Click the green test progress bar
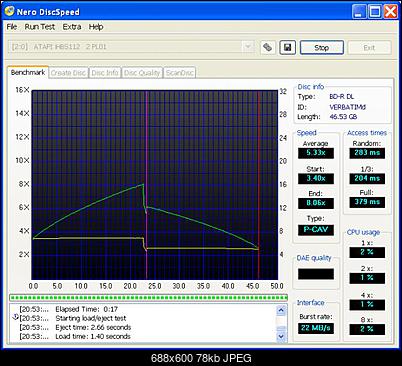The height and width of the screenshot is (366, 402). pyautogui.click(x=148, y=297)
